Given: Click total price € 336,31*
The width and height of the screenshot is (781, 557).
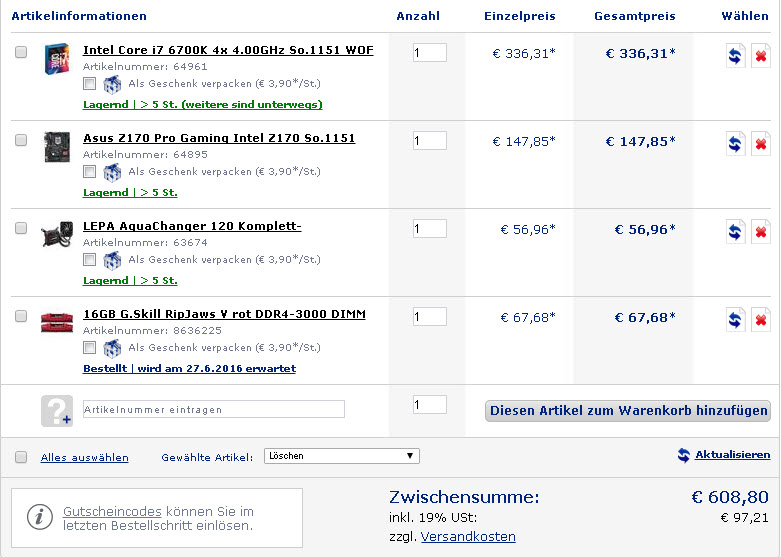Looking at the screenshot, I should (641, 54).
